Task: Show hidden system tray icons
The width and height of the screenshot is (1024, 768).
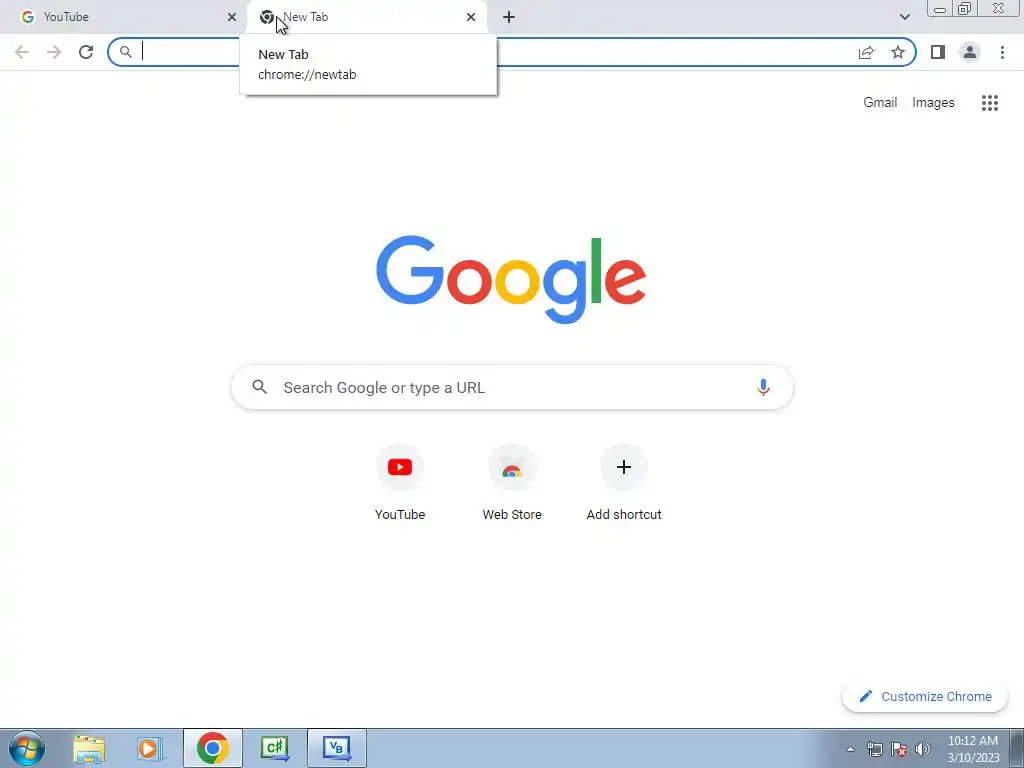Action: click(x=850, y=749)
